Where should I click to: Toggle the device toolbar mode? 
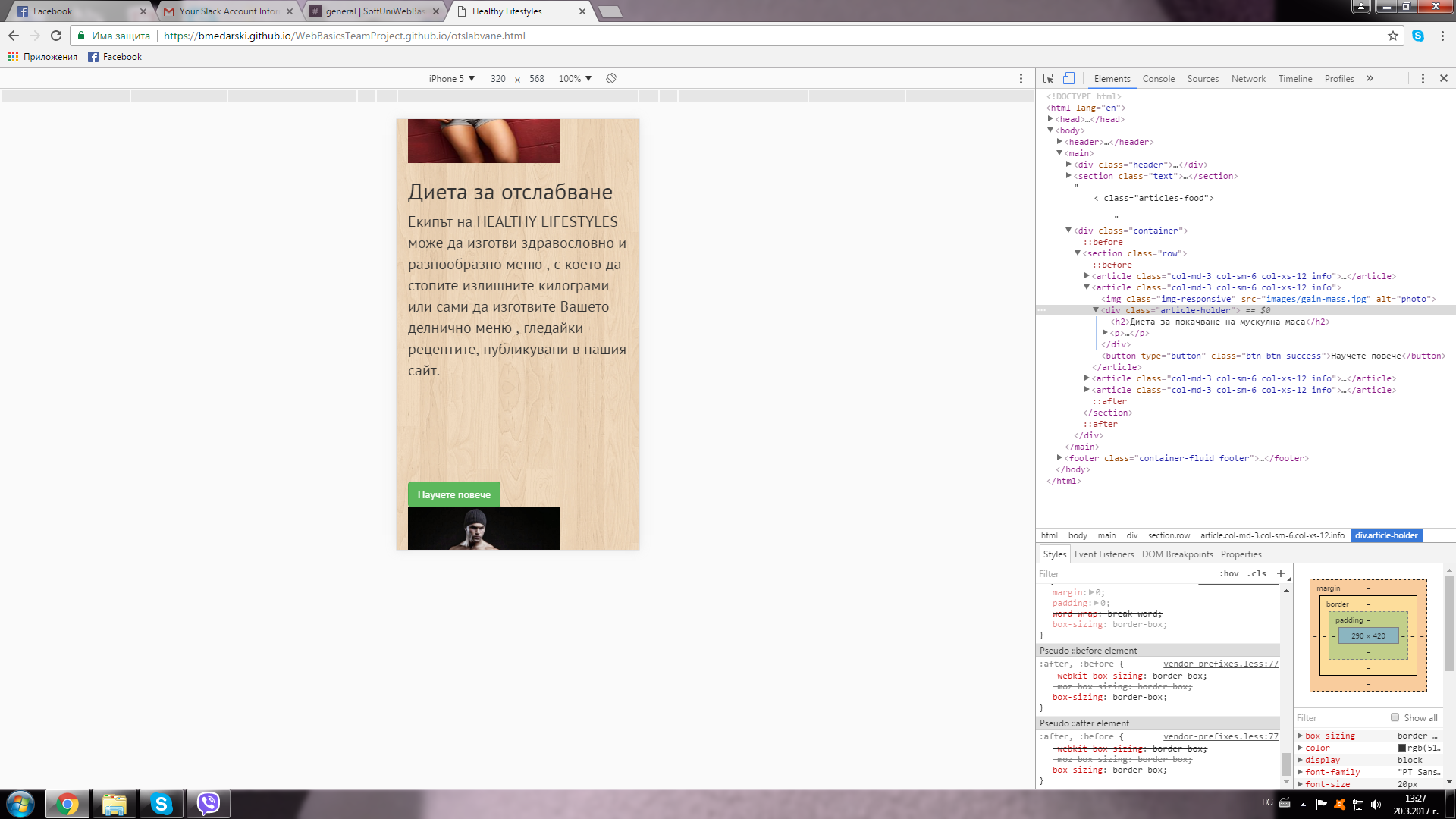click(x=1068, y=78)
